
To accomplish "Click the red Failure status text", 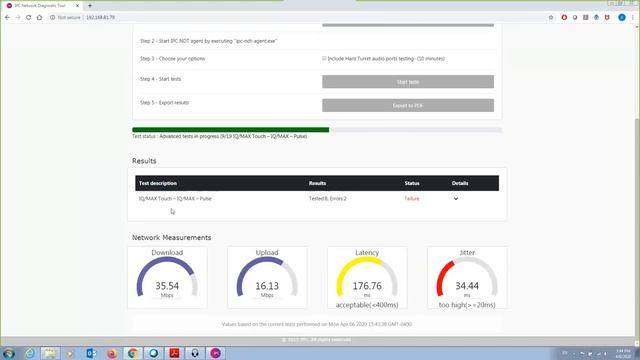I will pyautogui.click(x=412, y=199).
